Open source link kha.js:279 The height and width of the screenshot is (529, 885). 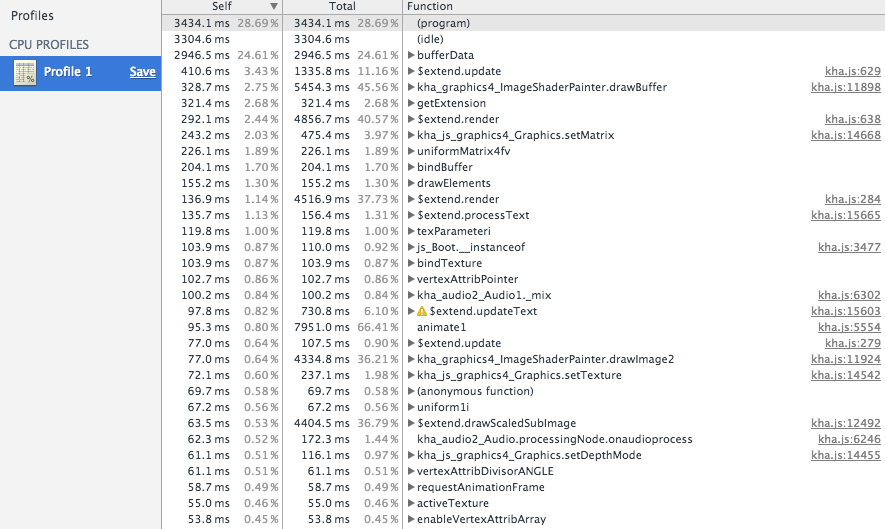(852, 343)
